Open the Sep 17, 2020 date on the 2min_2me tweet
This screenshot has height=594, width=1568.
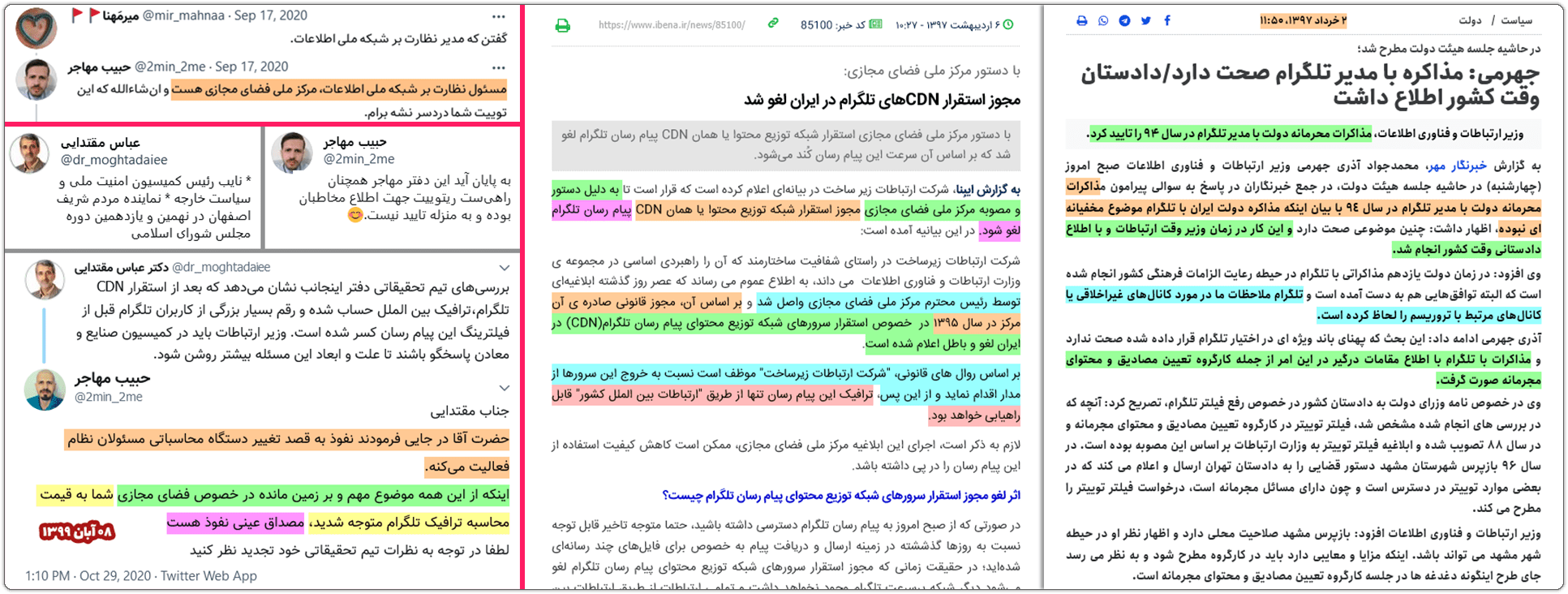pos(251,67)
